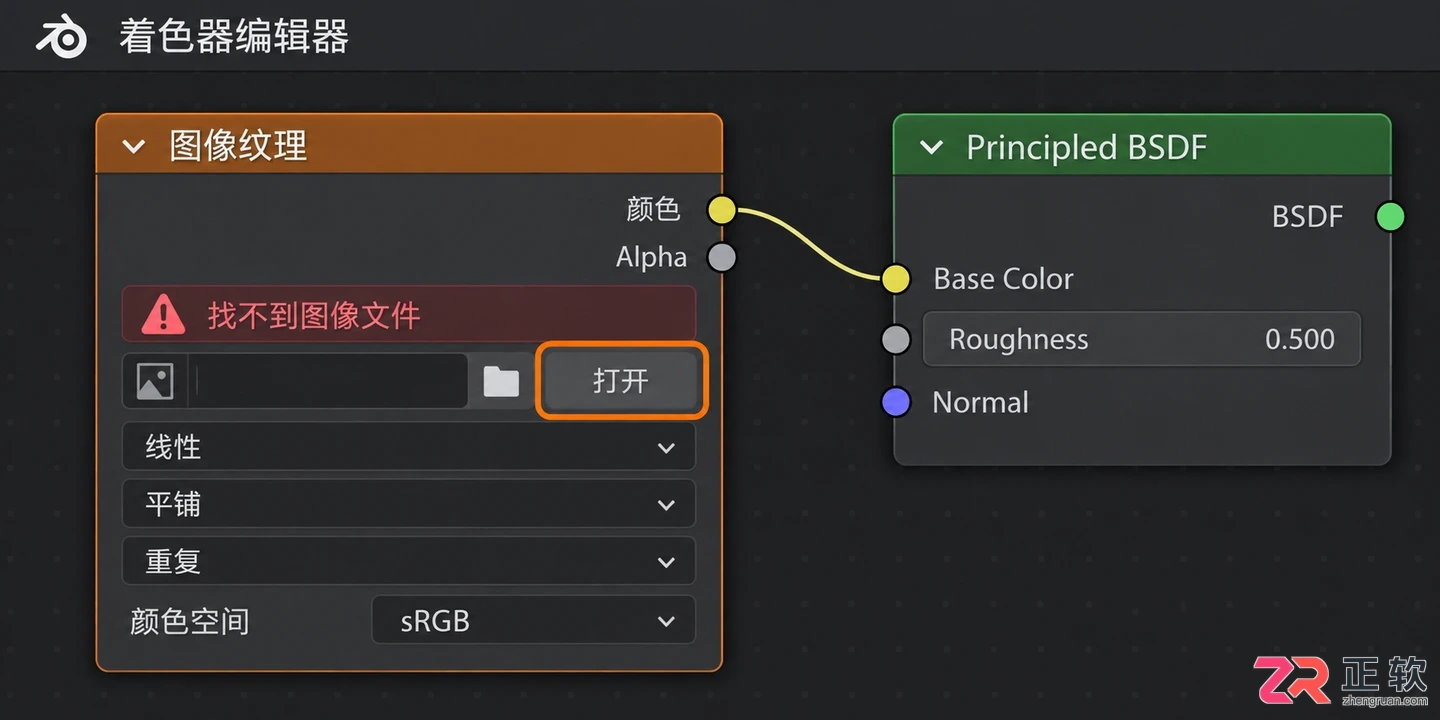This screenshot has width=1440, height=720.
Task: Click the BSDF output label
Action: 1307,217
